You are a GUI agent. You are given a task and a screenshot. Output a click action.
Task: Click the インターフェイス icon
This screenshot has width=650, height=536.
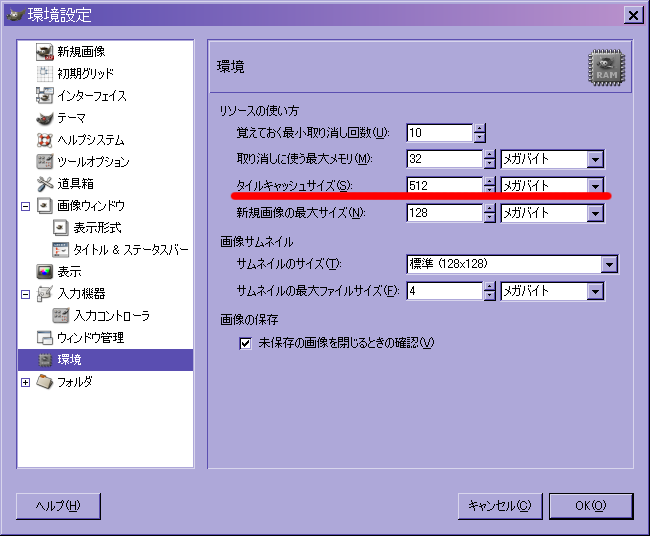[44, 96]
